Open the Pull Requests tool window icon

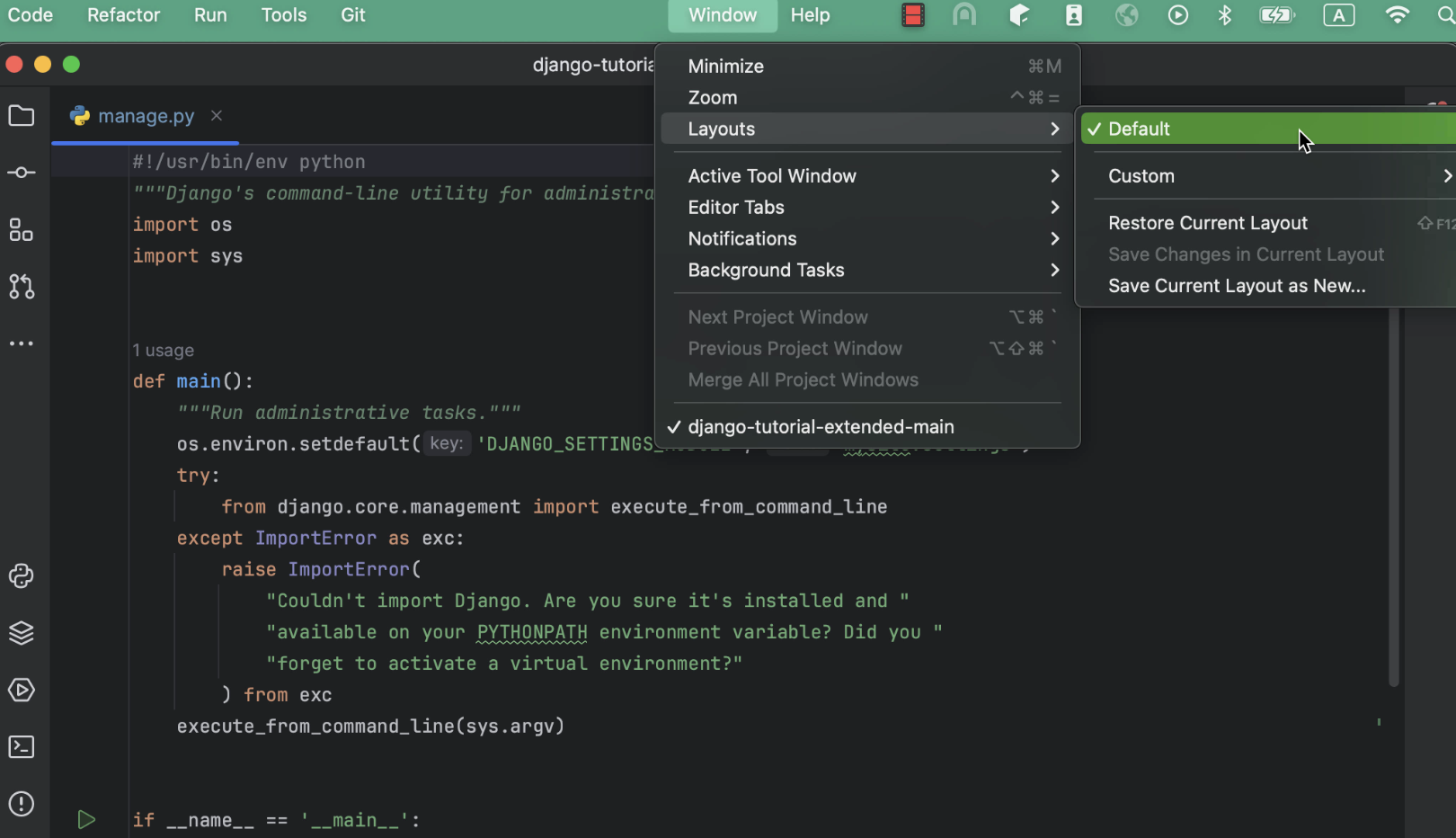[x=22, y=287]
